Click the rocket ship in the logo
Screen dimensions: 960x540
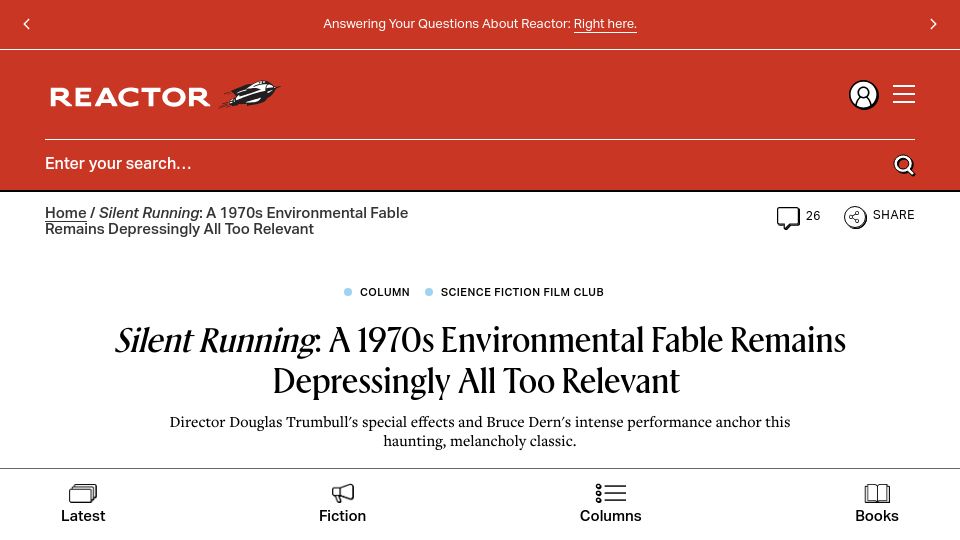[251, 94]
